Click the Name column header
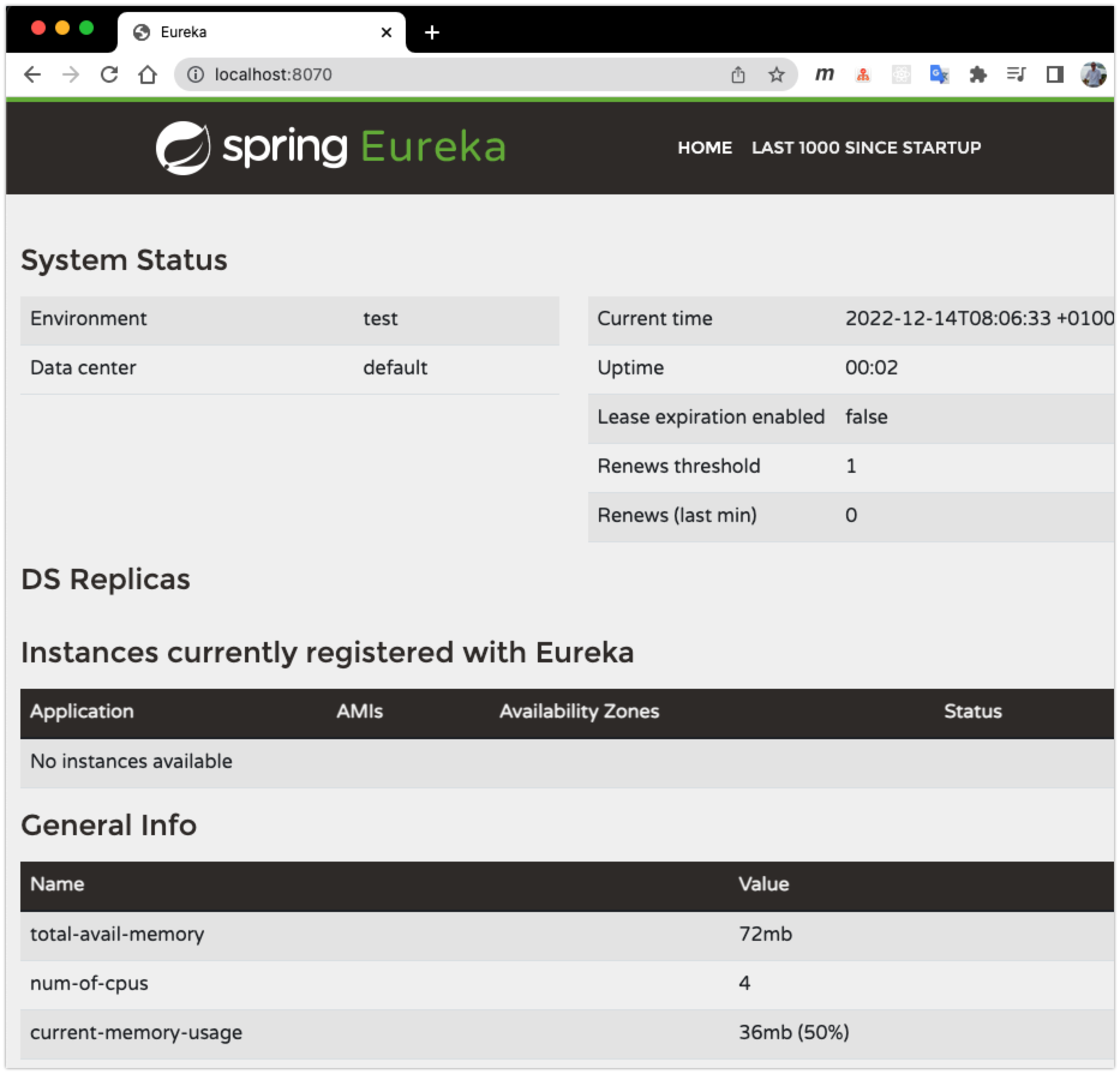Screen dimensions: 1120x1074 (57, 884)
